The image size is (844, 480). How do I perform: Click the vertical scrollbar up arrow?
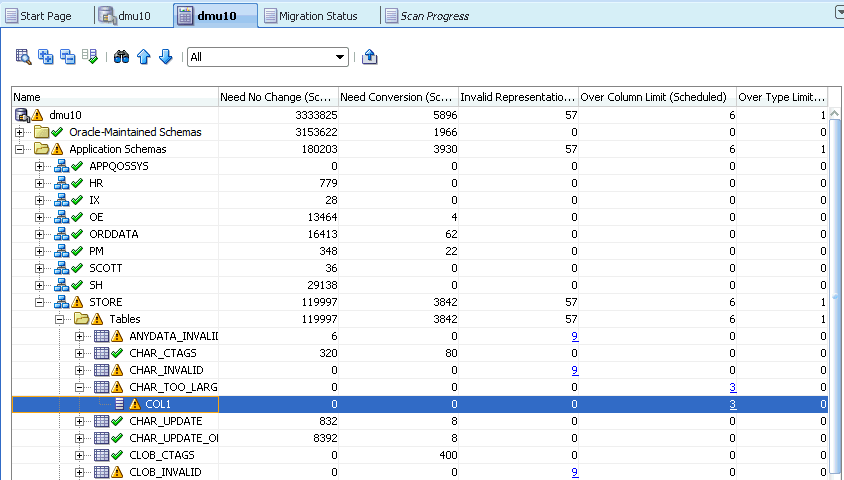coord(834,114)
